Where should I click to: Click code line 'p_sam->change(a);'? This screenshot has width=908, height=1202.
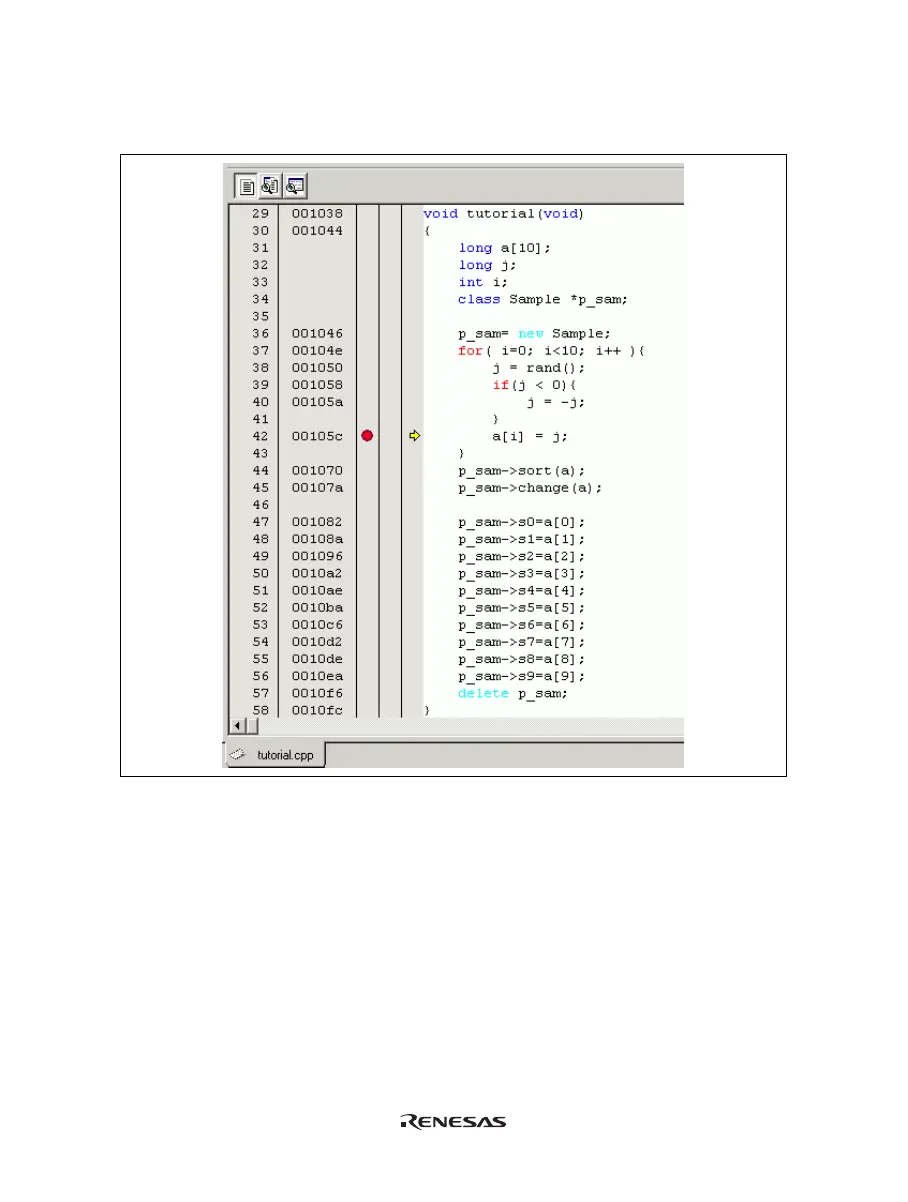(529, 488)
